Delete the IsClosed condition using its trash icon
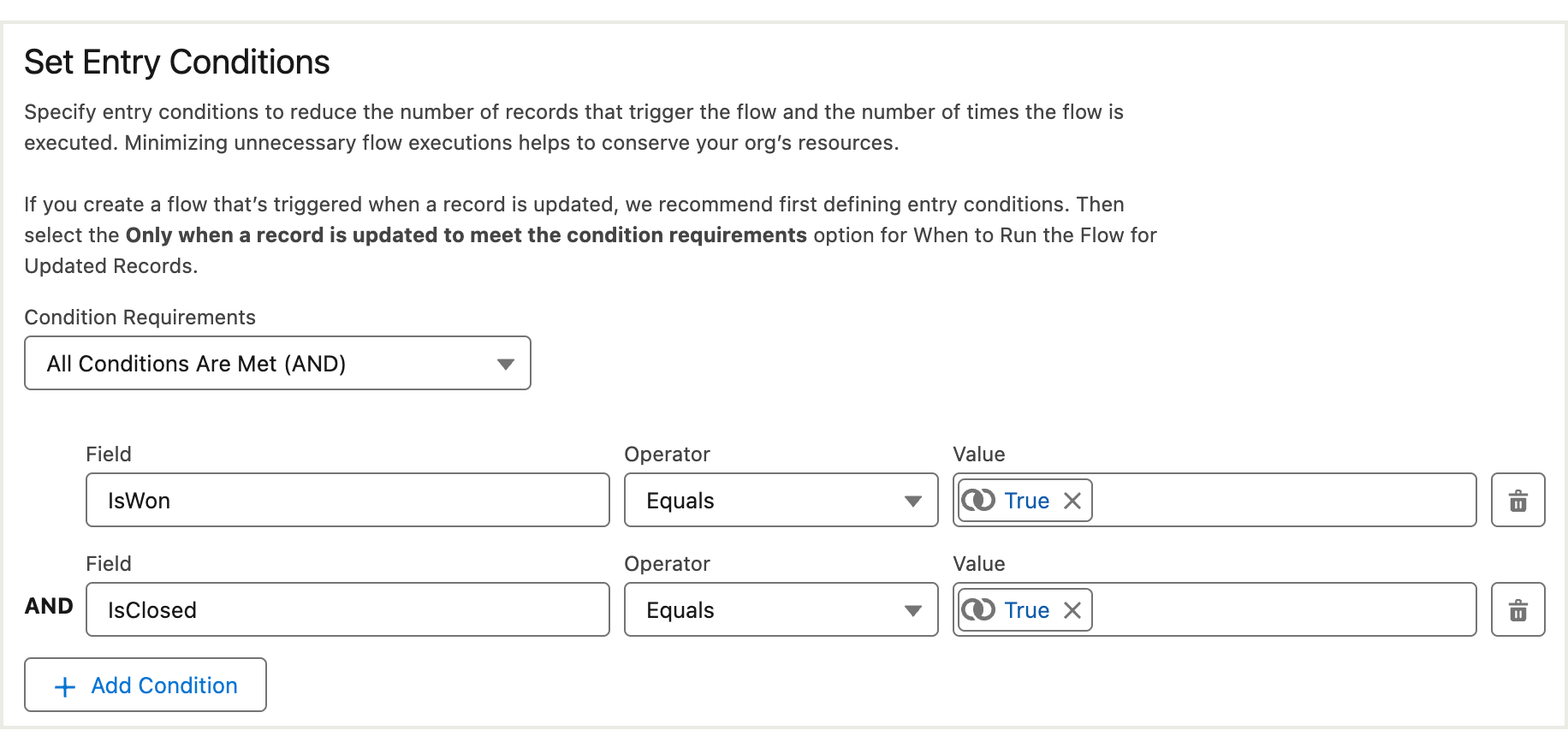The image size is (1568, 748). click(1518, 609)
